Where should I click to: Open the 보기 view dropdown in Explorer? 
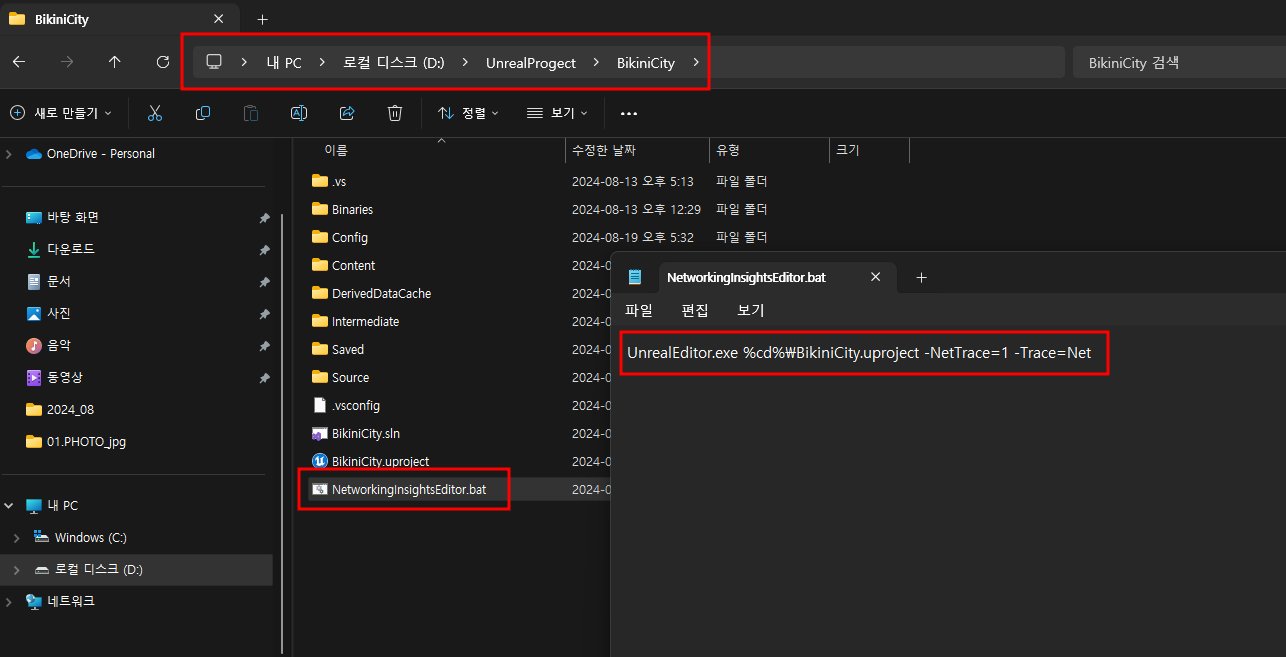557,113
